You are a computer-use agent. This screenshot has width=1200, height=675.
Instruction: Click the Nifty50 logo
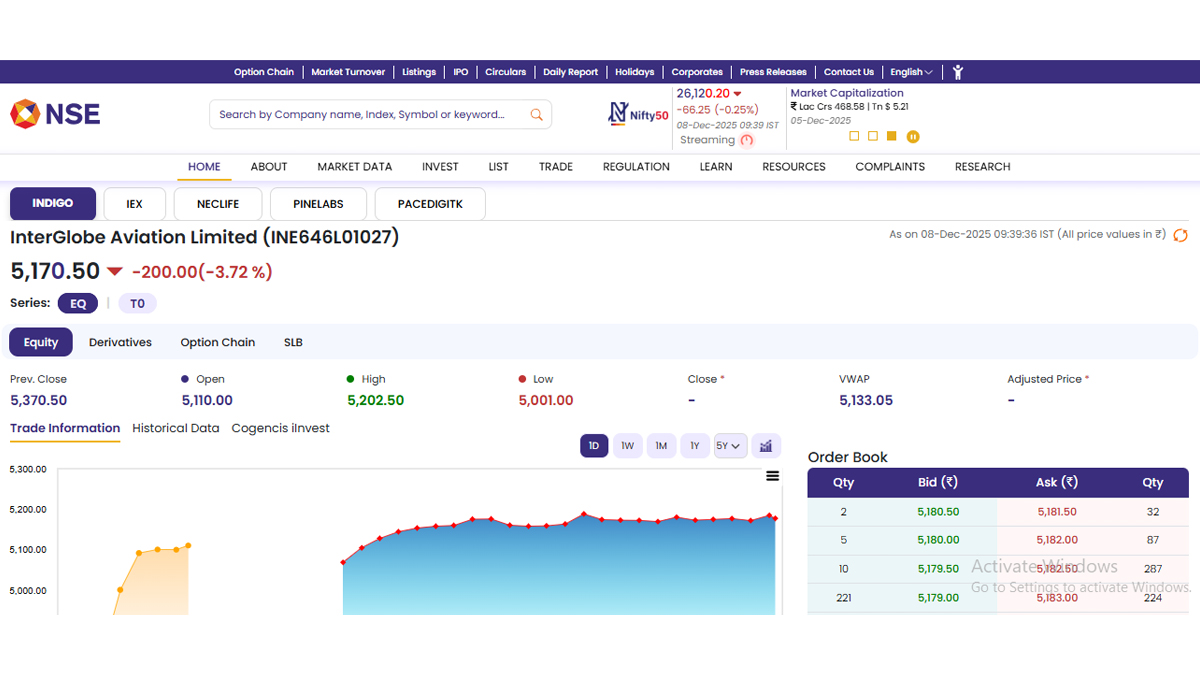tap(639, 114)
